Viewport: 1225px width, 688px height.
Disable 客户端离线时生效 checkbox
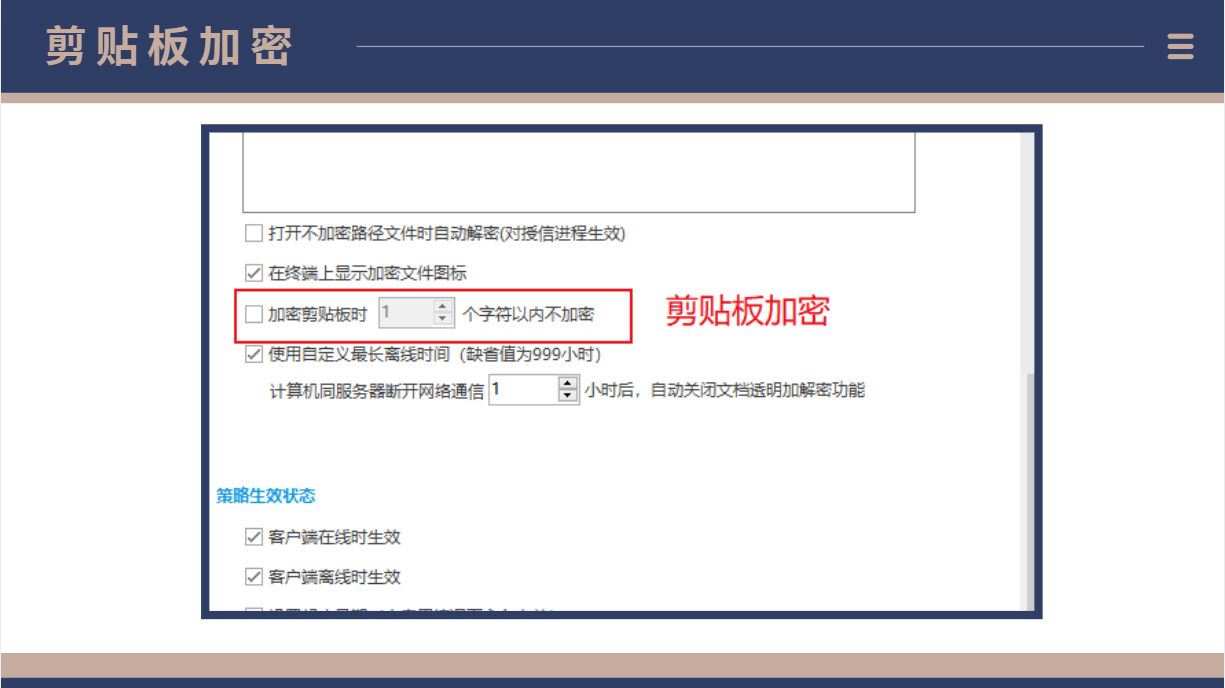click(x=254, y=578)
